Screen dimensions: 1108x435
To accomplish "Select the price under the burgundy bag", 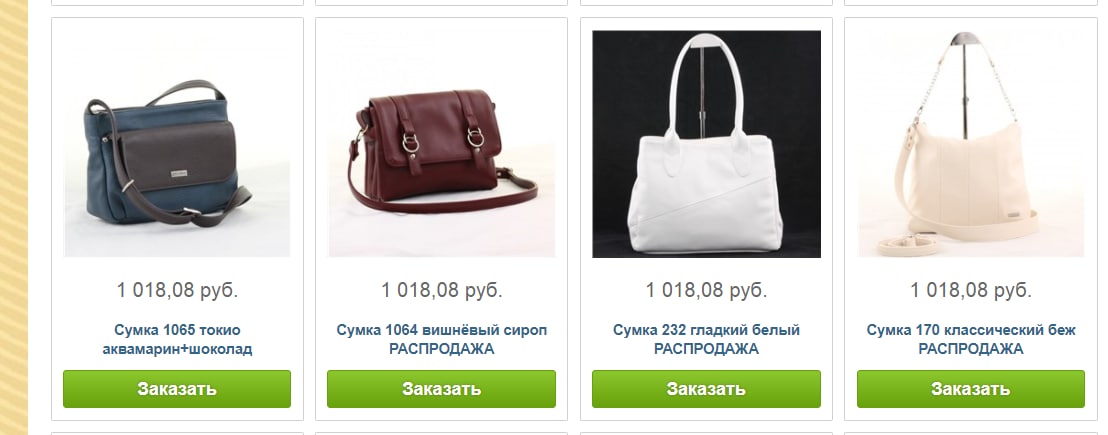I will [441, 290].
